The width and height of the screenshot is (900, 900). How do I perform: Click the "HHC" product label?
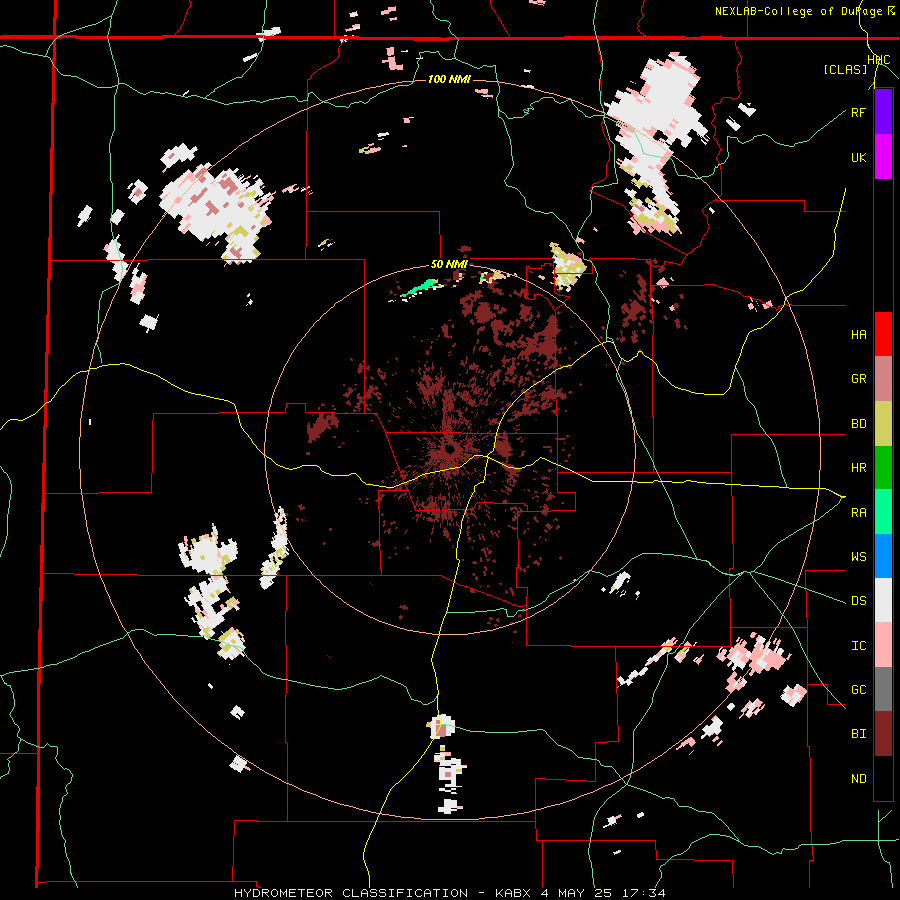878,60
